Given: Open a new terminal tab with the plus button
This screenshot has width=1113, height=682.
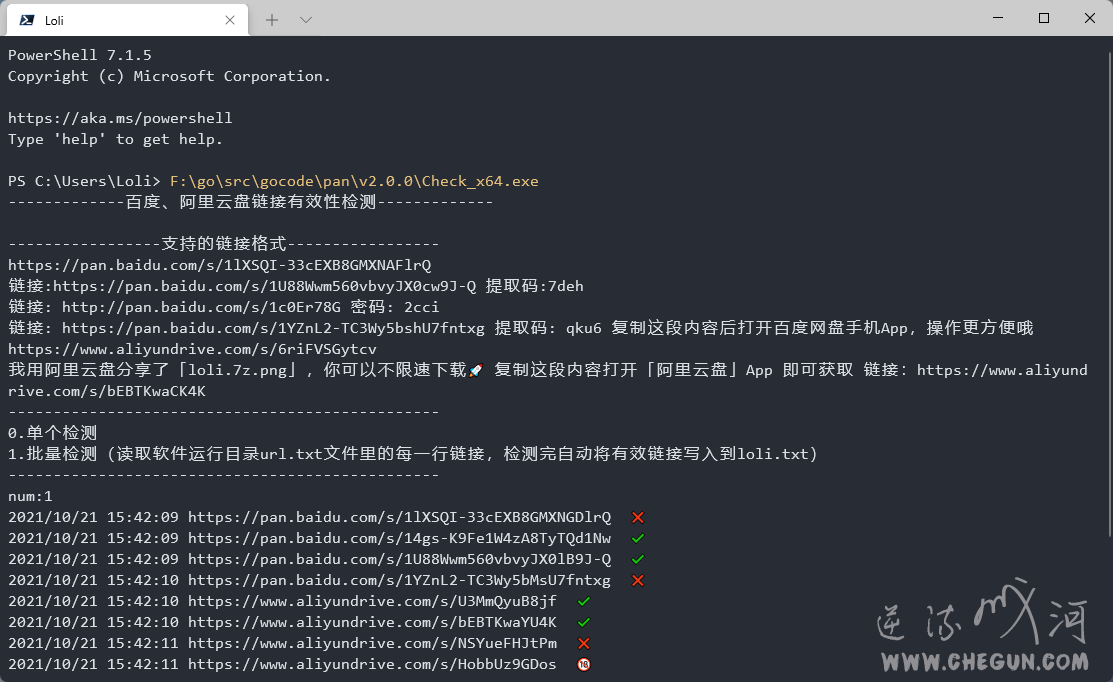Looking at the screenshot, I should tap(272, 20).
